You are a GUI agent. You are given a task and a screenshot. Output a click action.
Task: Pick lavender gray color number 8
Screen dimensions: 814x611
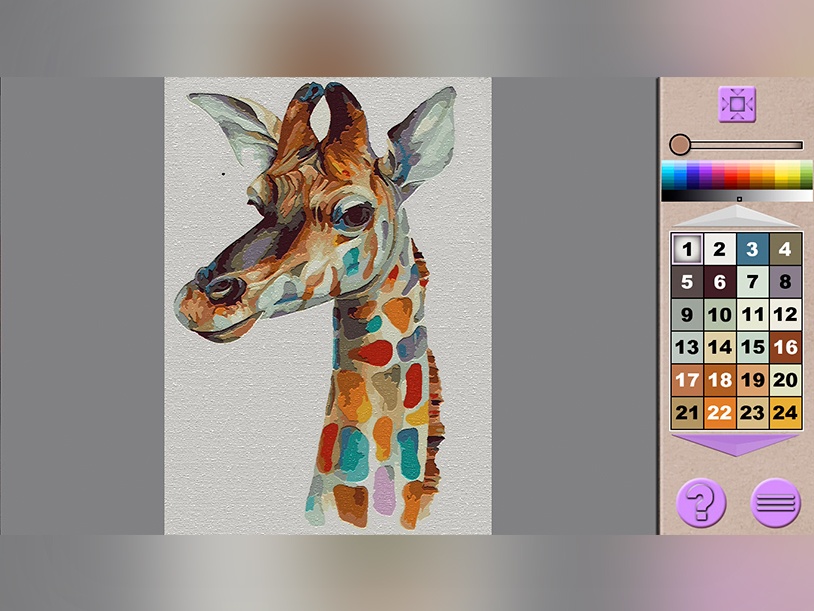(x=785, y=282)
